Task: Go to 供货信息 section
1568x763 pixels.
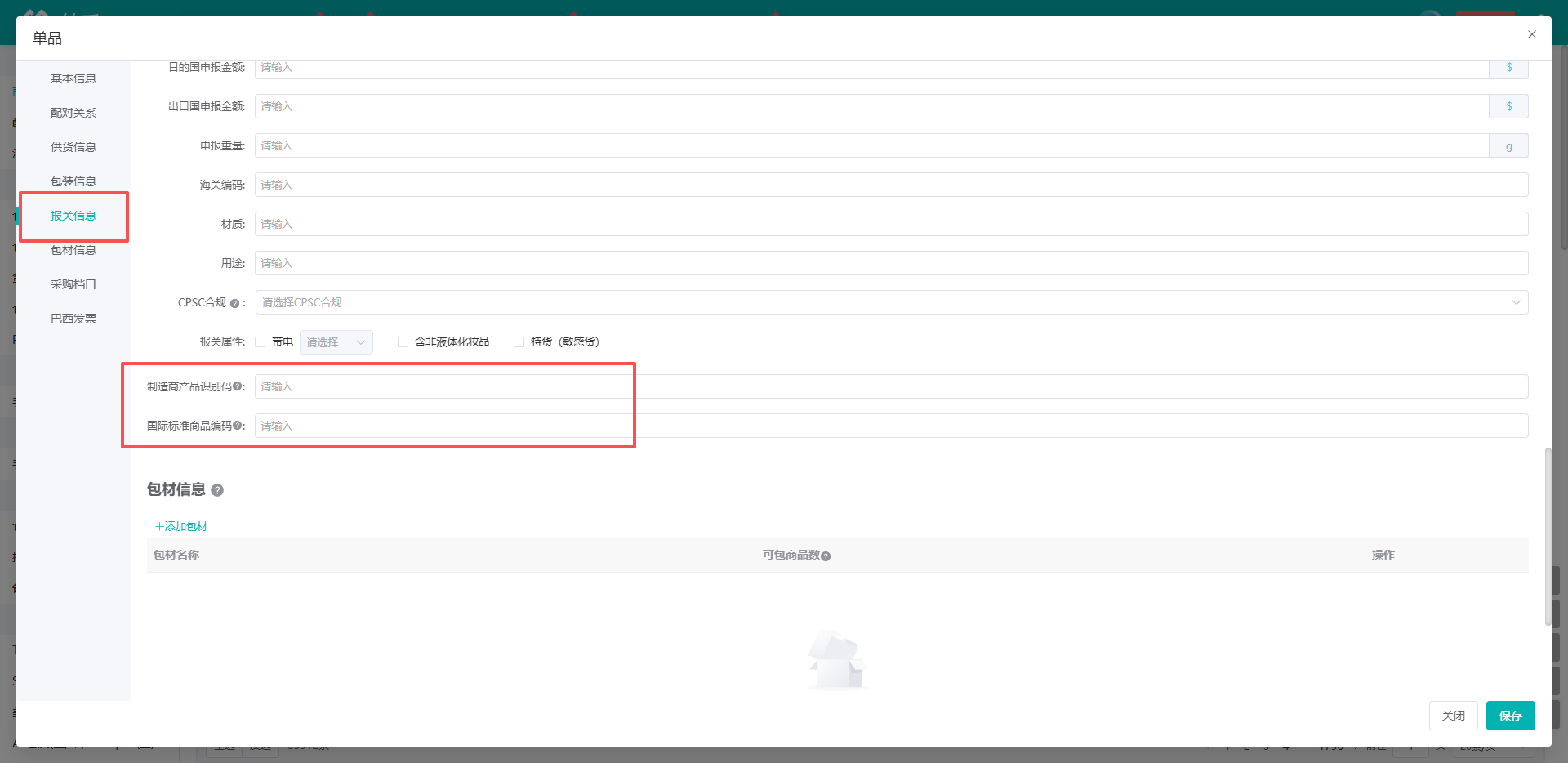Action: [73, 147]
